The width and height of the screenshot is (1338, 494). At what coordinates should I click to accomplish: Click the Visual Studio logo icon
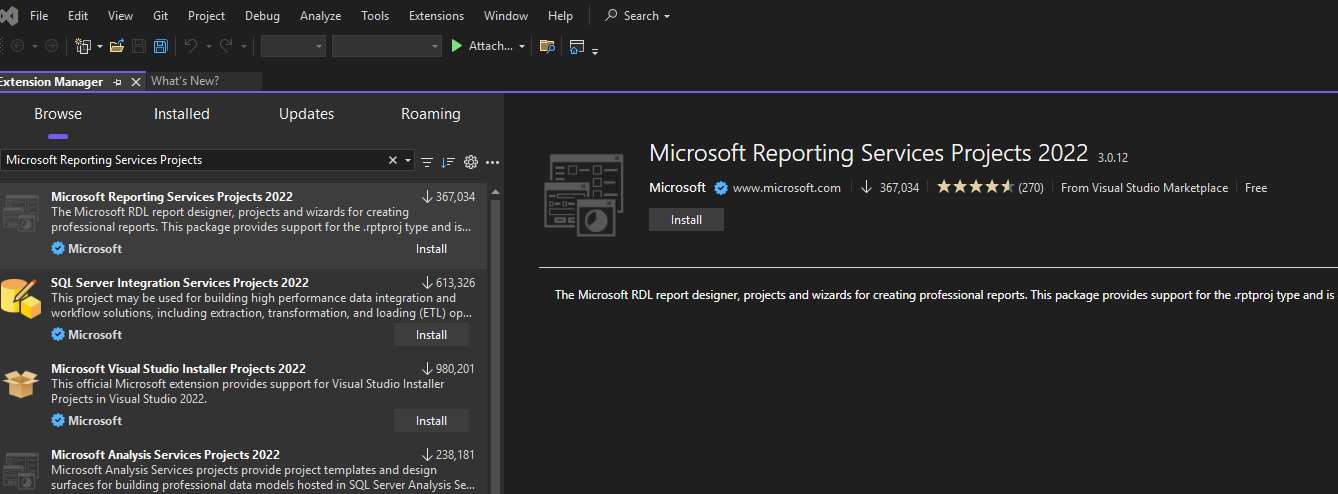point(8,15)
